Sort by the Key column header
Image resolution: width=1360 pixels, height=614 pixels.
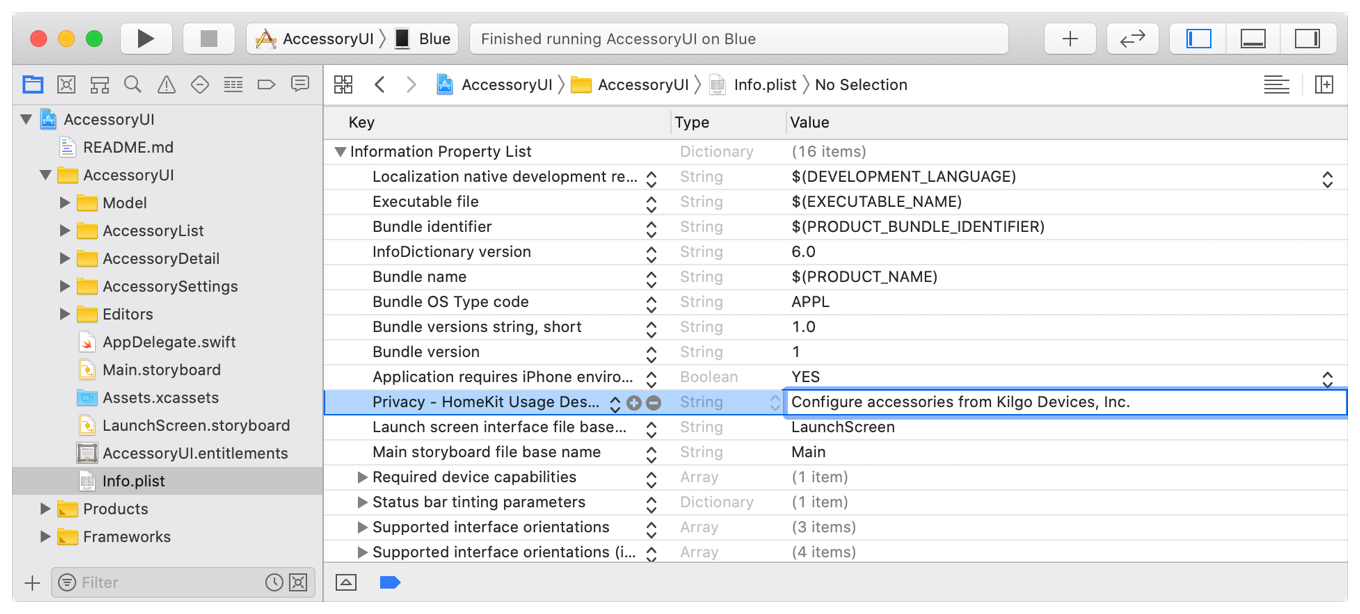pos(497,123)
